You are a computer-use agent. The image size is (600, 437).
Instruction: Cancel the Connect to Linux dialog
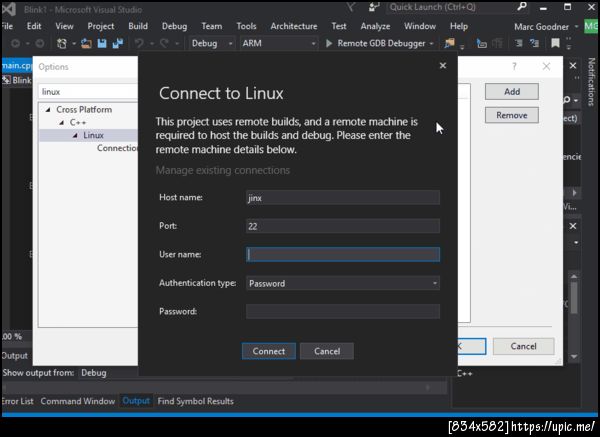(x=327, y=351)
